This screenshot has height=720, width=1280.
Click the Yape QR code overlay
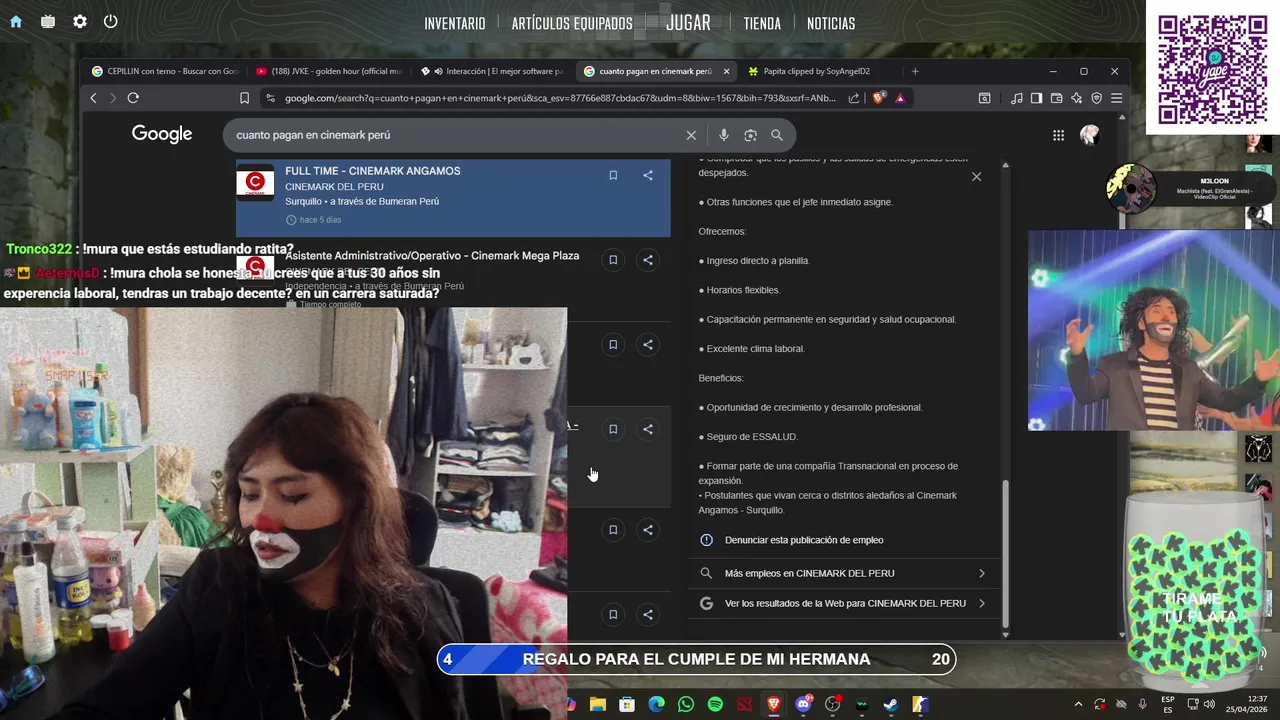tap(1212, 67)
